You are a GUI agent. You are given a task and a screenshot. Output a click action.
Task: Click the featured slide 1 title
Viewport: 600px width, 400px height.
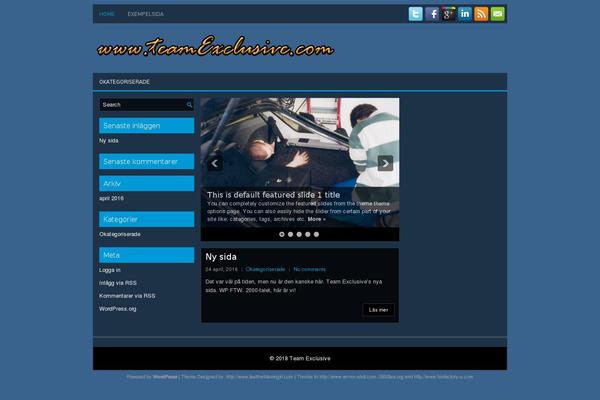pyautogui.click(x=273, y=195)
